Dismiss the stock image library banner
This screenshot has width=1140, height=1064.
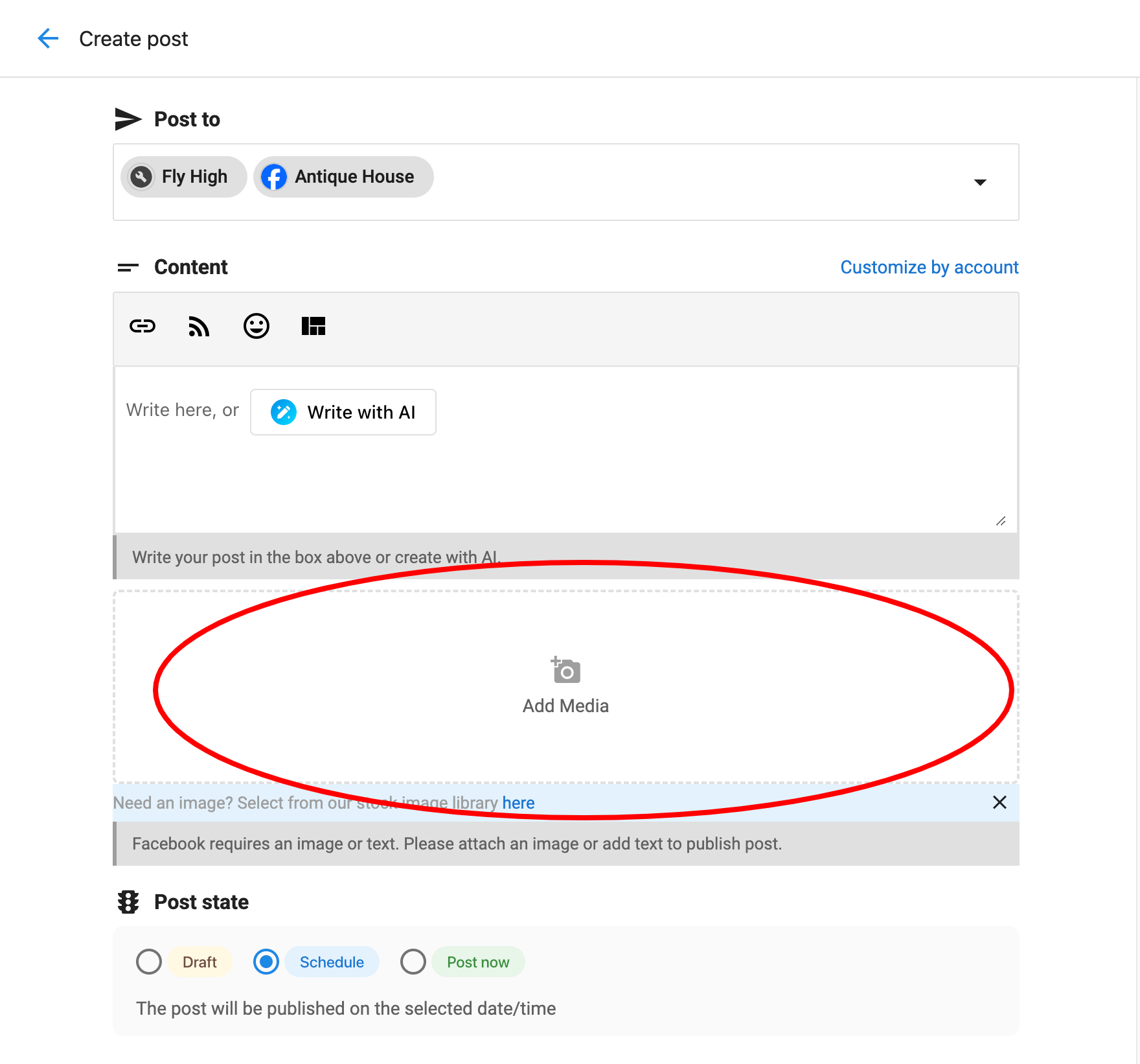(999, 803)
